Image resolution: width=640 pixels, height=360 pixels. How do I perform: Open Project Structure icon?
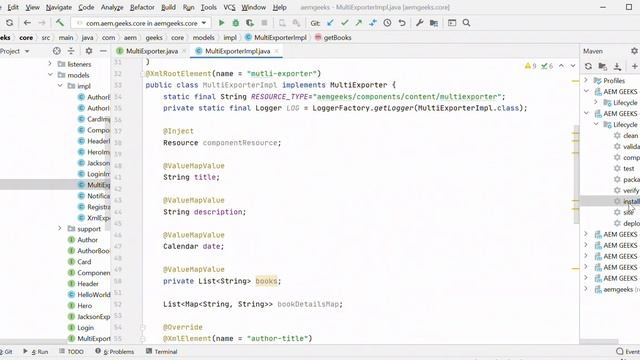pyautogui.click(x=434, y=23)
